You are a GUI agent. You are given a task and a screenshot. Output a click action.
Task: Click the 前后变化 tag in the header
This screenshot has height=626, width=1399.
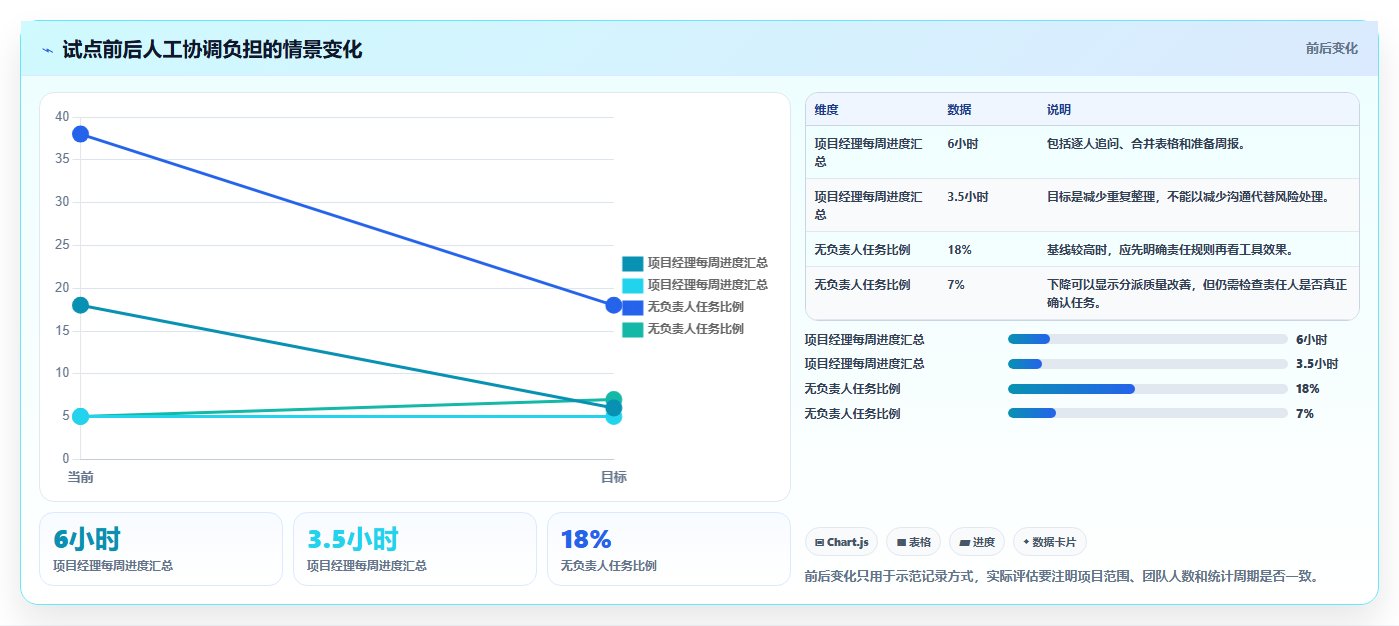point(1332,48)
